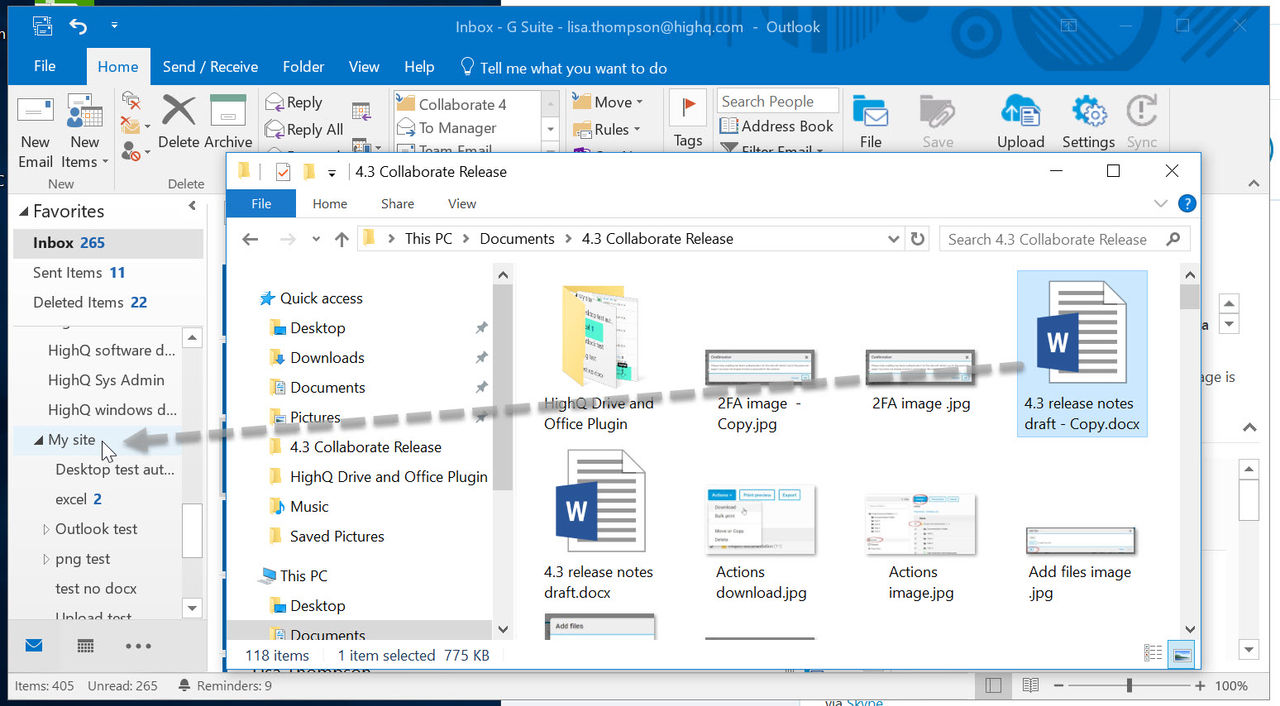
Task: Click the Reply icon in Outlook ribbon
Action: [x=293, y=102]
